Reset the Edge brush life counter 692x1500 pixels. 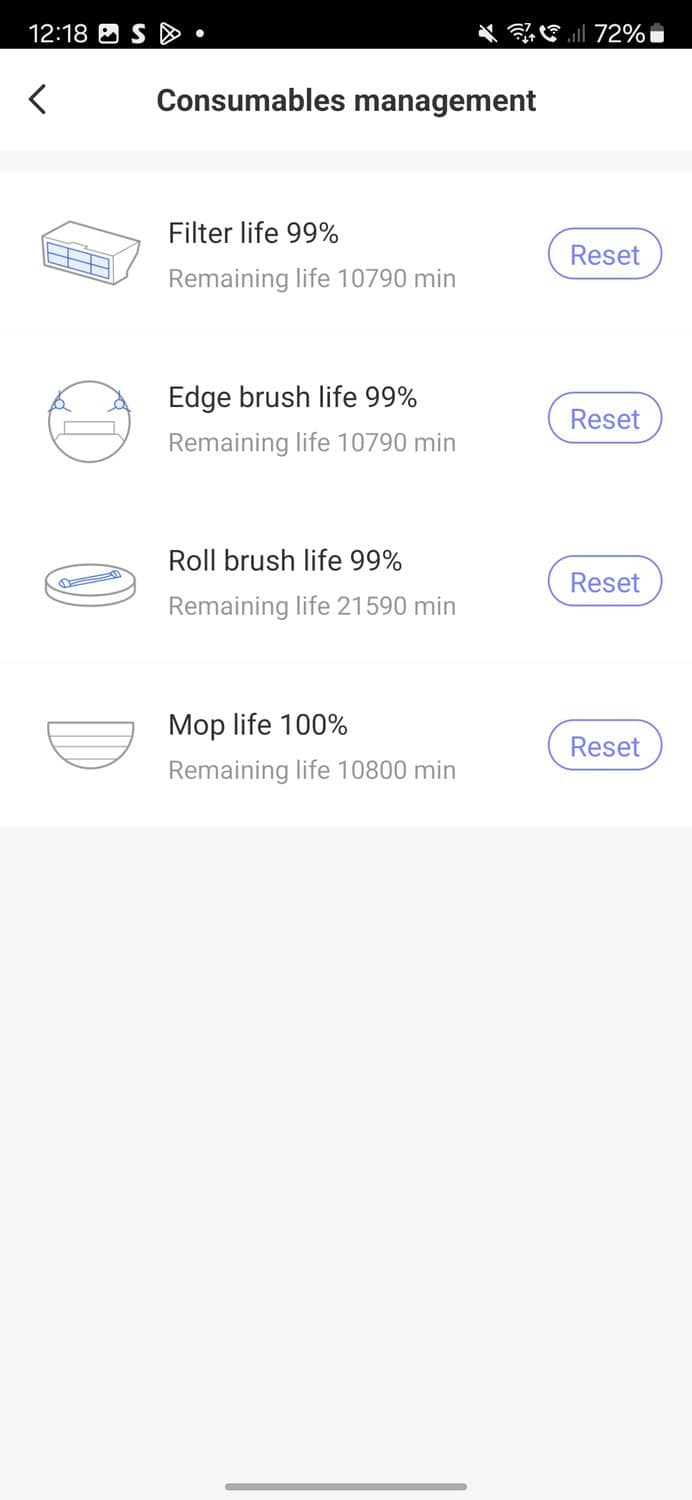605,419
